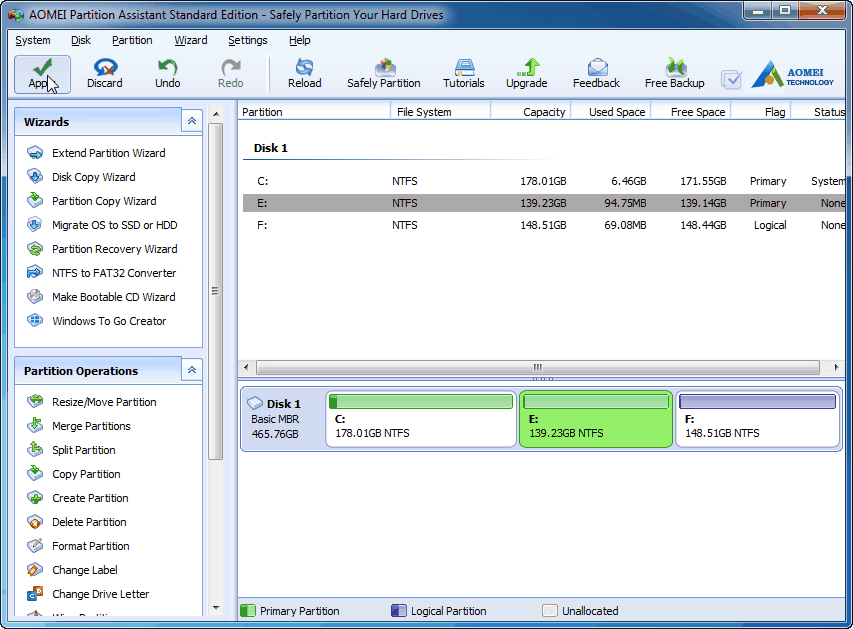This screenshot has width=853, height=629.
Task: Select Copy Partition operation
Action: [x=86, y=473]
